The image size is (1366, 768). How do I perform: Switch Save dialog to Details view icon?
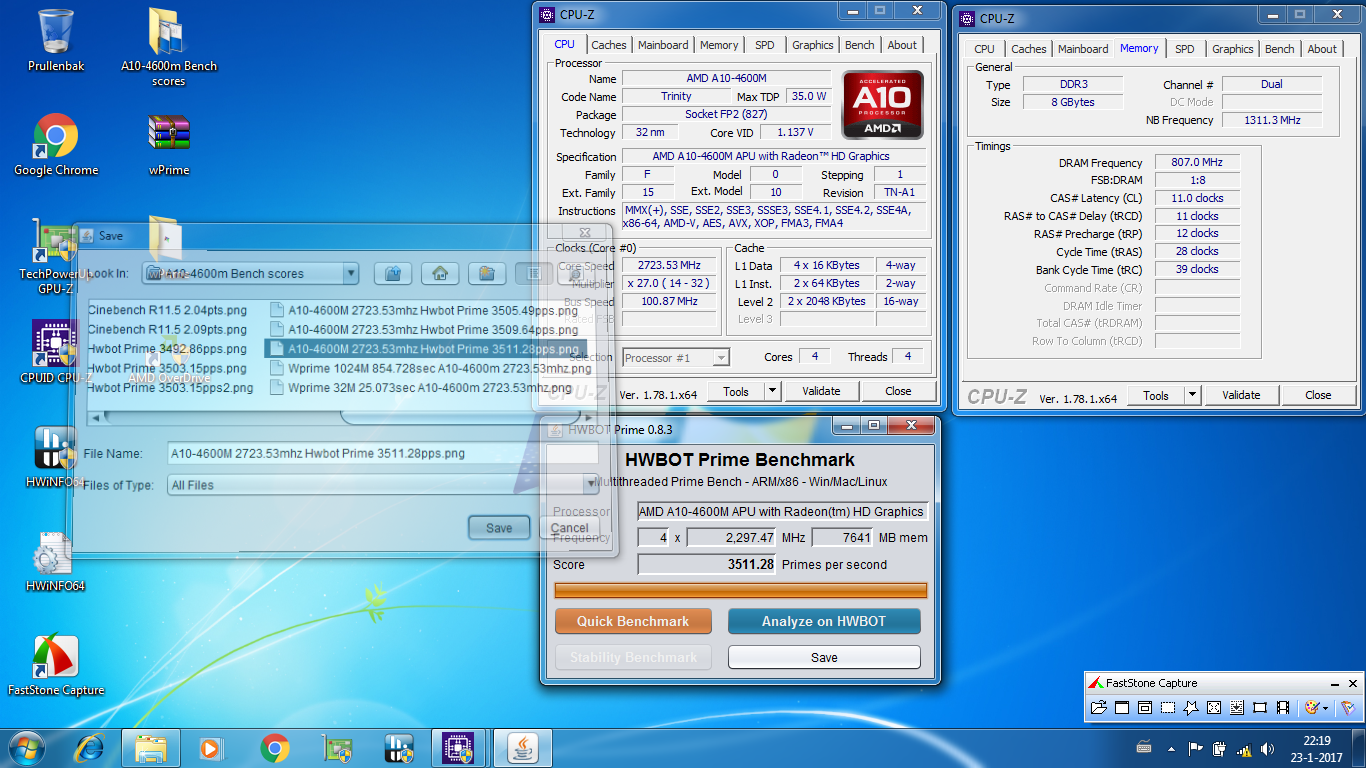tap(574, 273)
